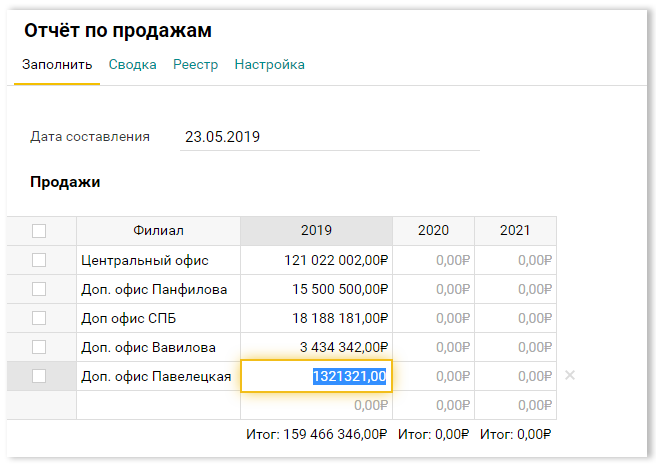Check the Доп. офис Павелецкая row checkbox
Viewport: 656px width, 468px height.
click(39, 376)
